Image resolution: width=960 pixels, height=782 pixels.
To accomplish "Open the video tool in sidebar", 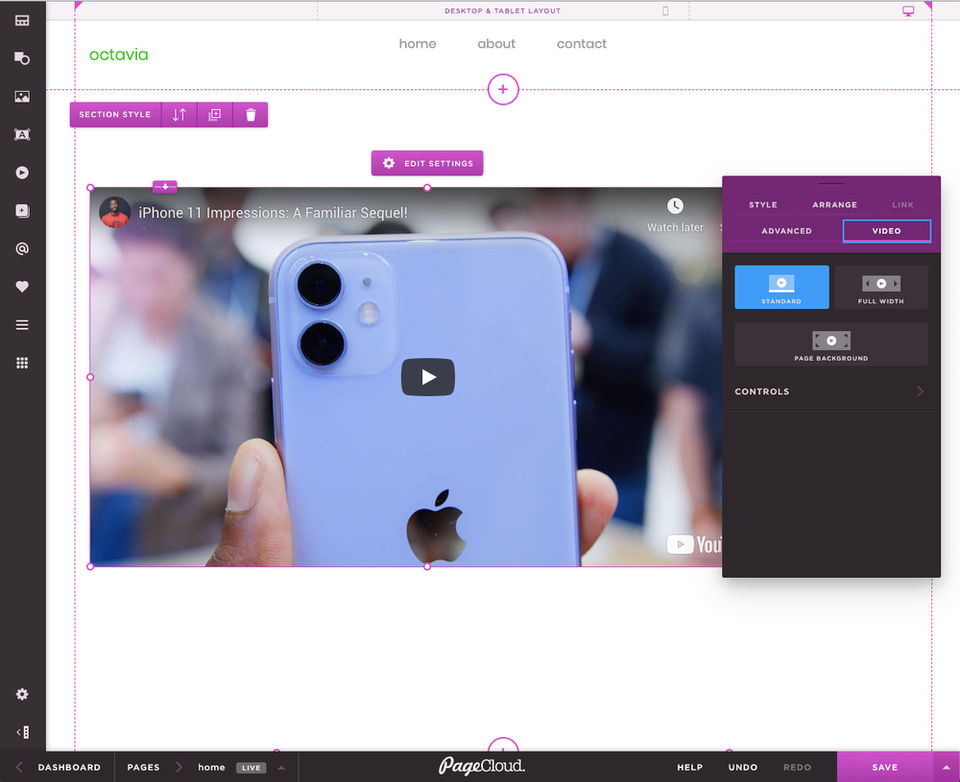I will point(22,173).
